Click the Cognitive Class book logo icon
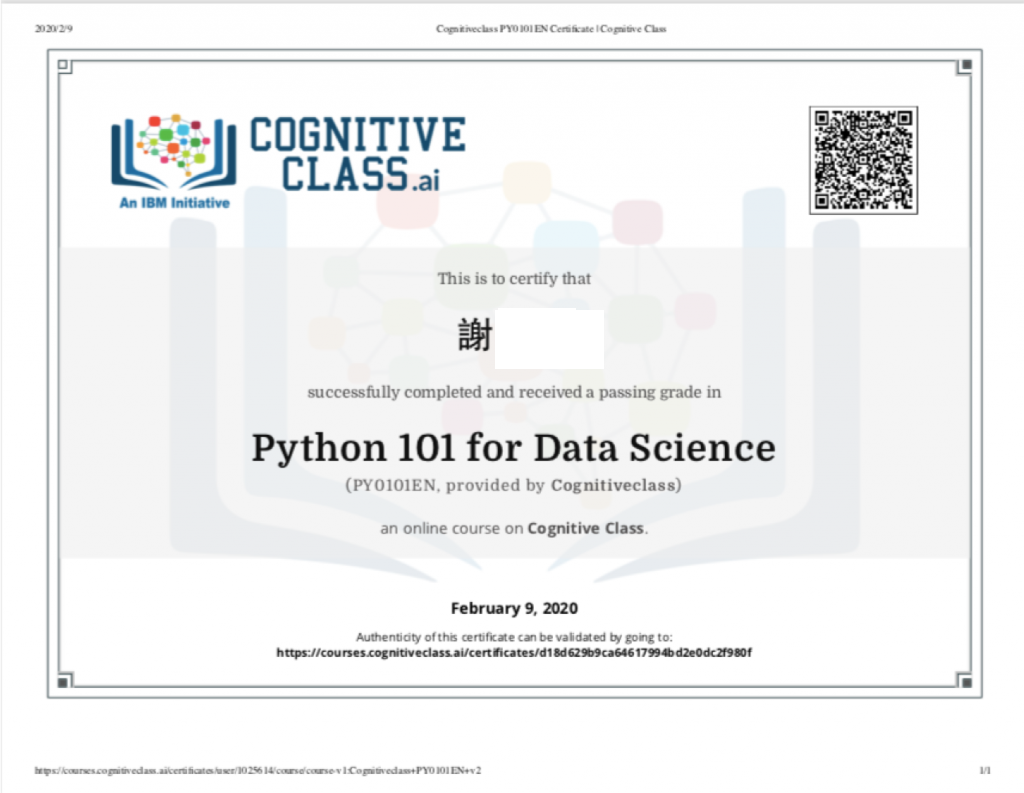Image resolution: width=1024 pixels, height=793 pixels. click(173, 152)
